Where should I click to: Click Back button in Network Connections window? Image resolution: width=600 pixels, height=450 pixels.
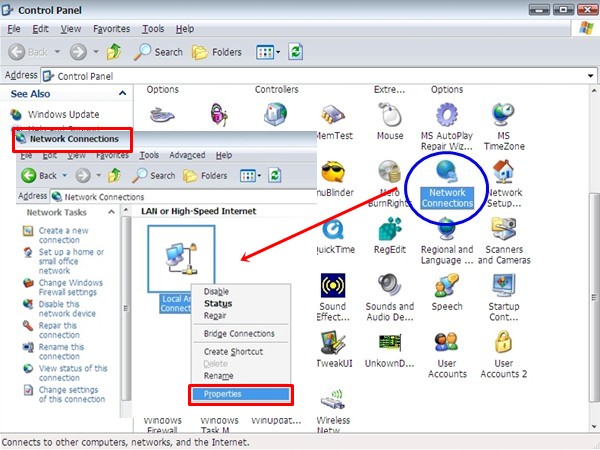click(x=38, y=176)
